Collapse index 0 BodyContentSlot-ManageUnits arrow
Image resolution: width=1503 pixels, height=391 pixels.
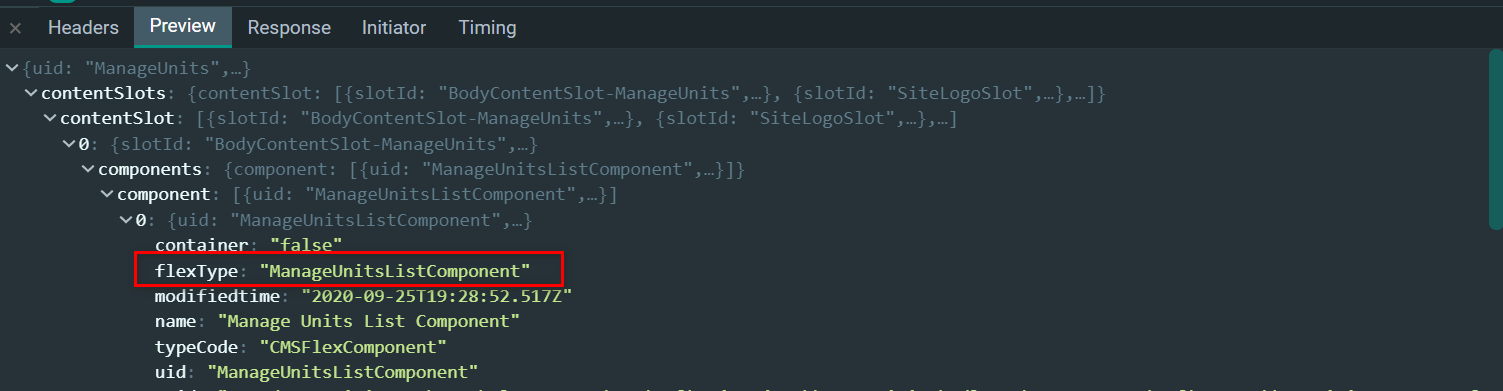(x=69, y=144)
